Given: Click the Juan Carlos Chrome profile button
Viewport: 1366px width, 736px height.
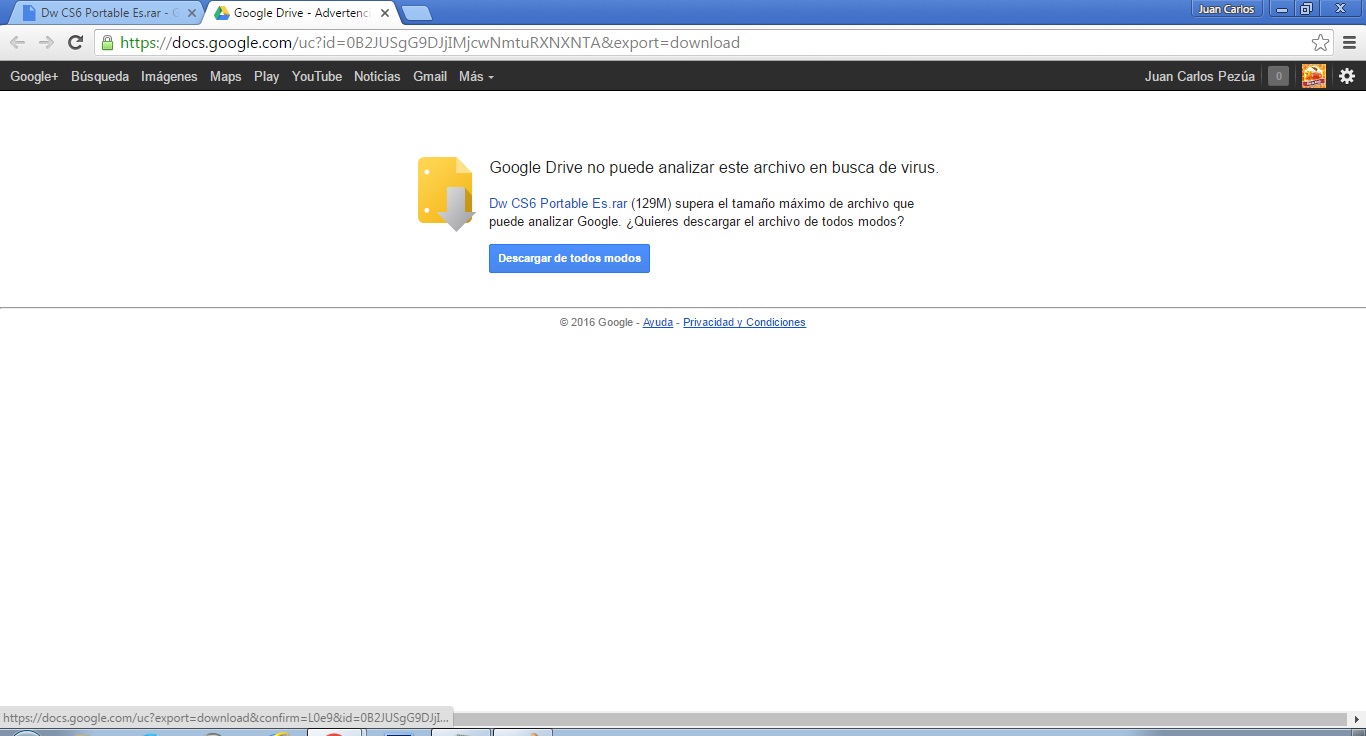Looking at the screenshot, I should [1226, 9].
